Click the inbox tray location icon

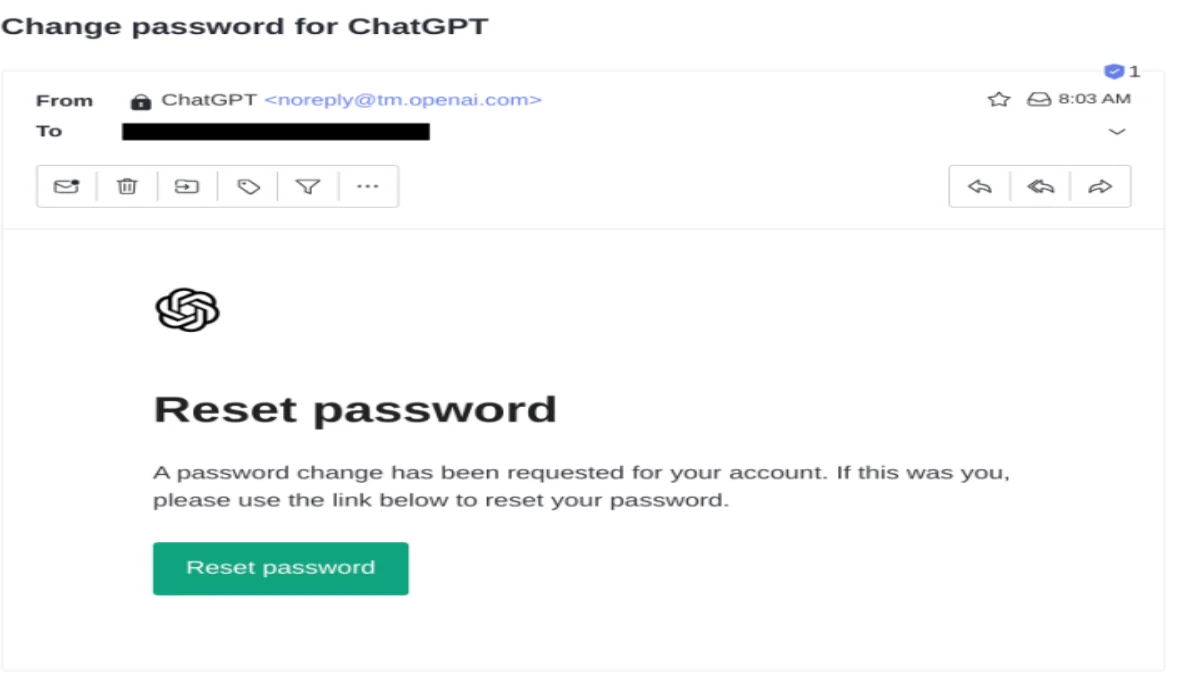pos(1039,99)
